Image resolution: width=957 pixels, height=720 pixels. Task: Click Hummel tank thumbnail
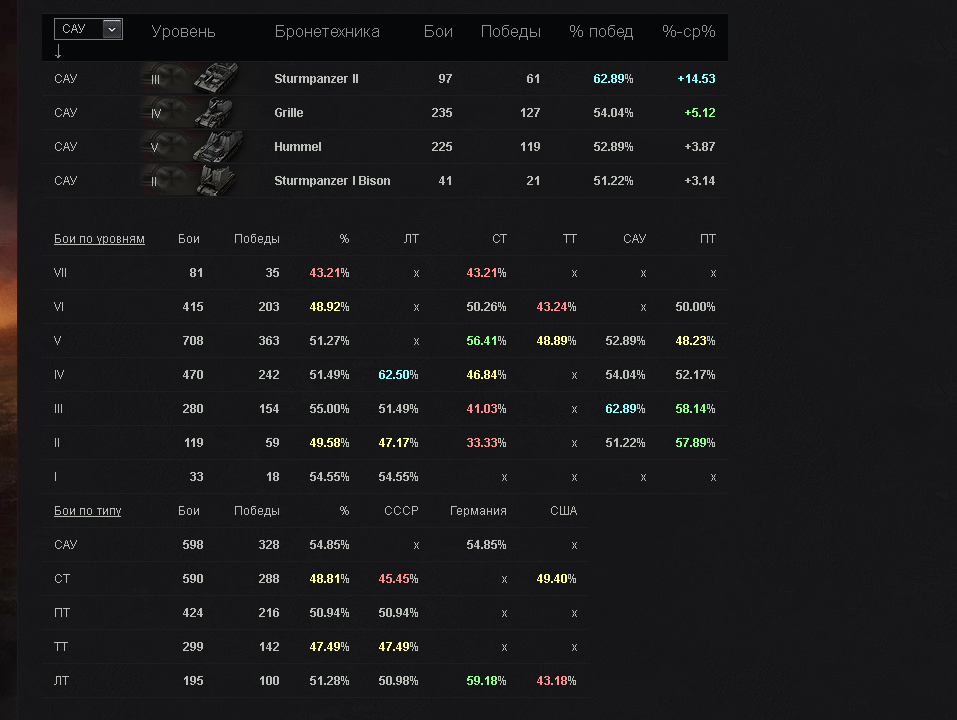coord(218,146)
